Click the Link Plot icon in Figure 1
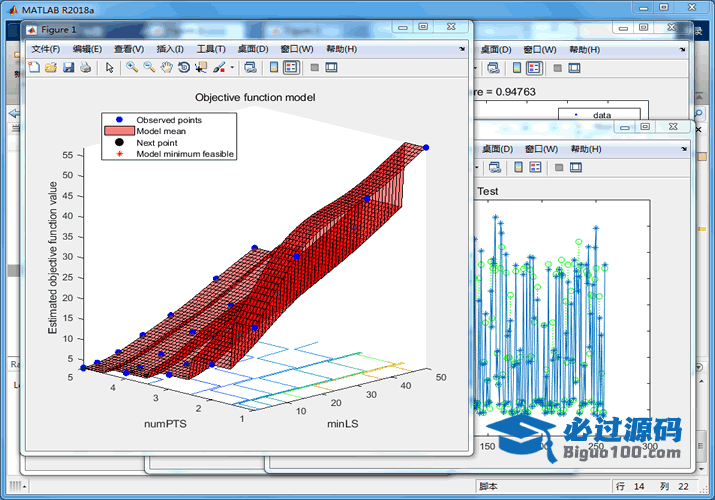This screenshot has height=500, width=715. point(250,67)
